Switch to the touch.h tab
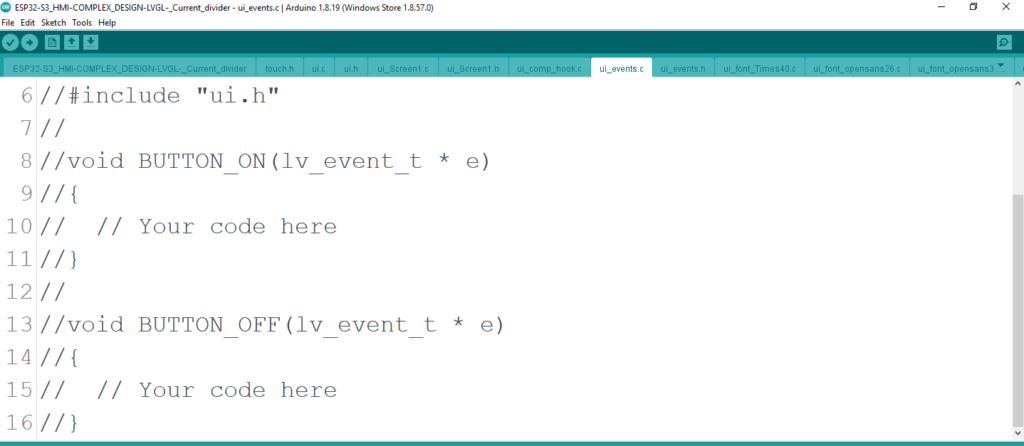 click(x=279, y=69)
